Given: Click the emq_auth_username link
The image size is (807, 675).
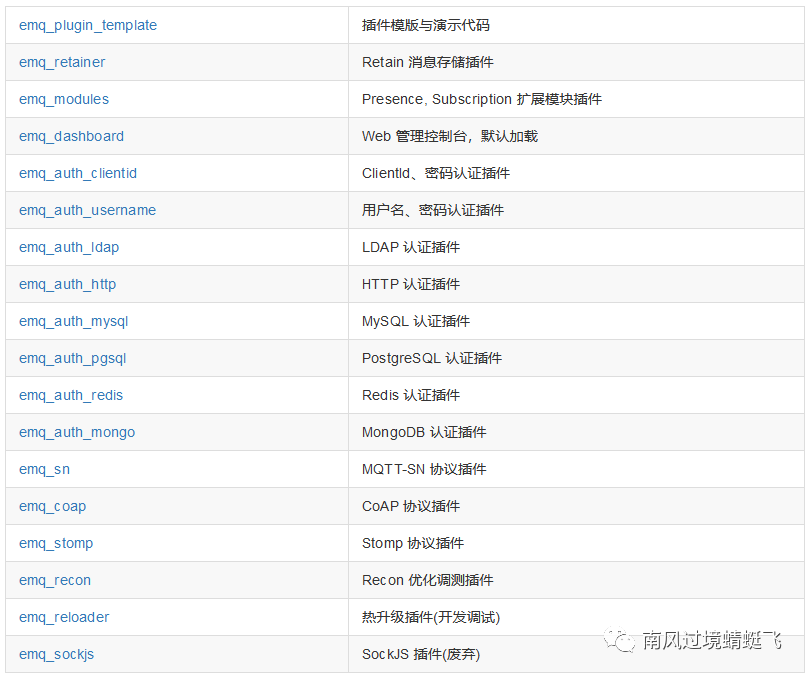Looking at the screenshot, I should click(87, 210).
